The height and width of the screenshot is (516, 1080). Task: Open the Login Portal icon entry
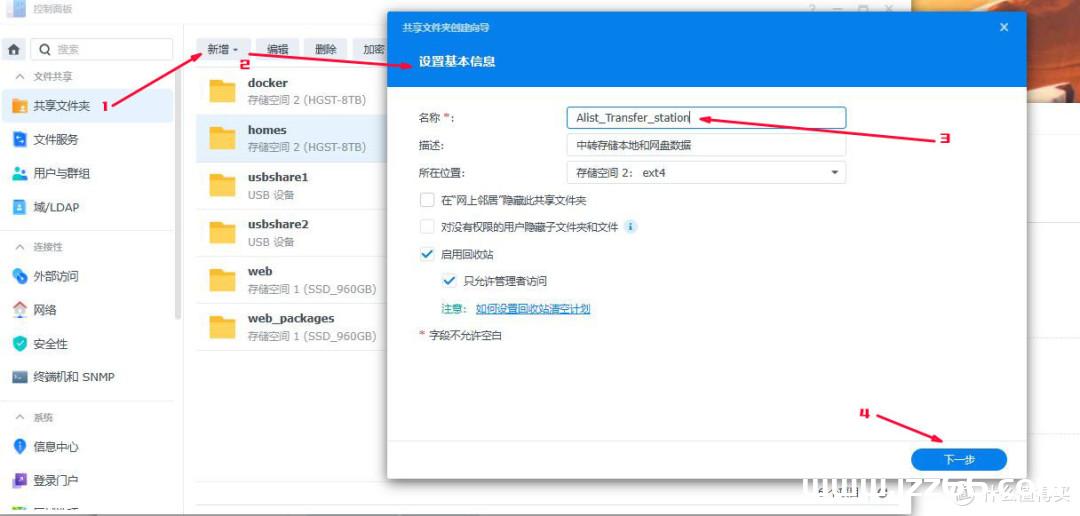[x=20, y=480]
